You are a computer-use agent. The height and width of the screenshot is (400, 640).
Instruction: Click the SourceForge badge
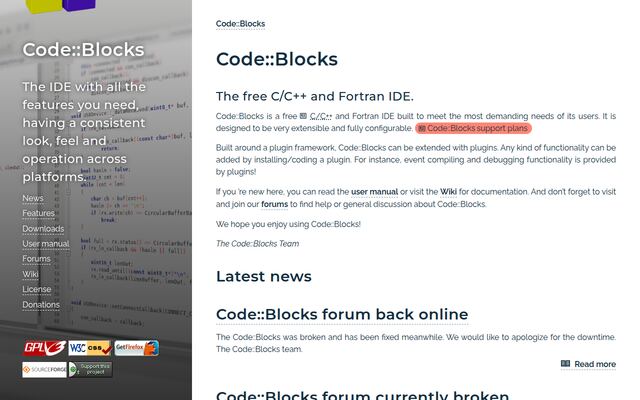click(x=44, y=369)
